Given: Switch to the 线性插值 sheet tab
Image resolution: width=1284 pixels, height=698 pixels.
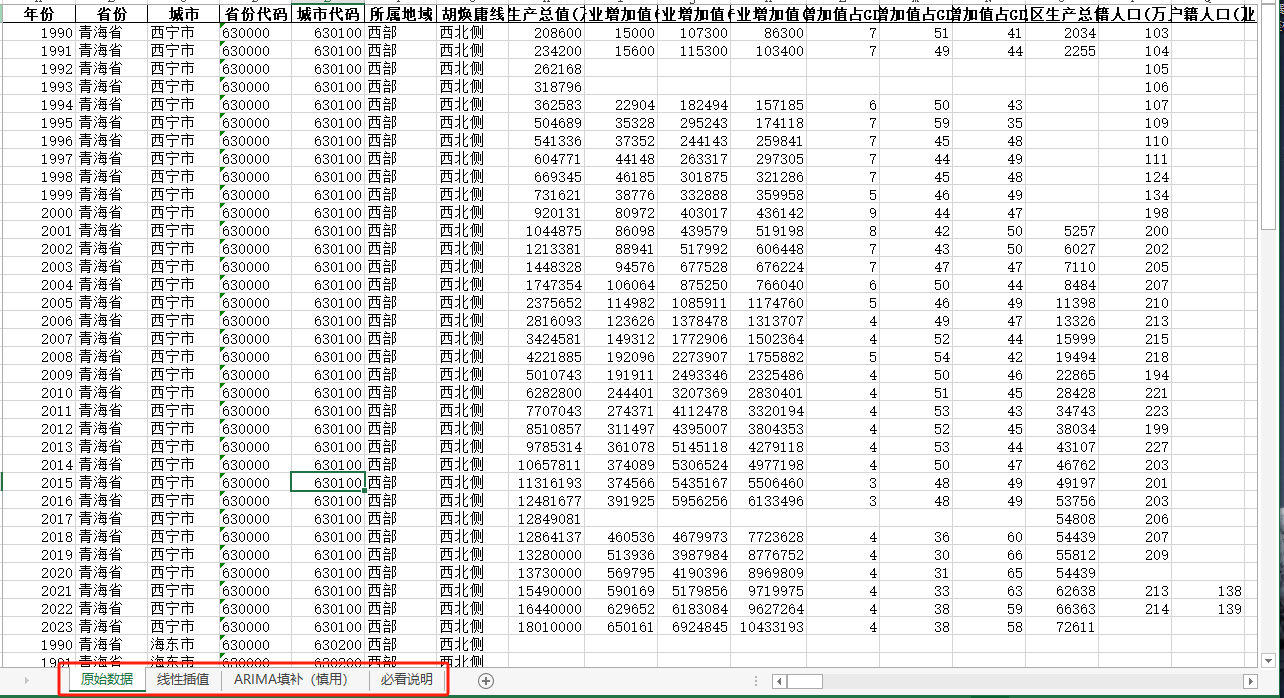Looking at the screenshot, I should (183, 680).
